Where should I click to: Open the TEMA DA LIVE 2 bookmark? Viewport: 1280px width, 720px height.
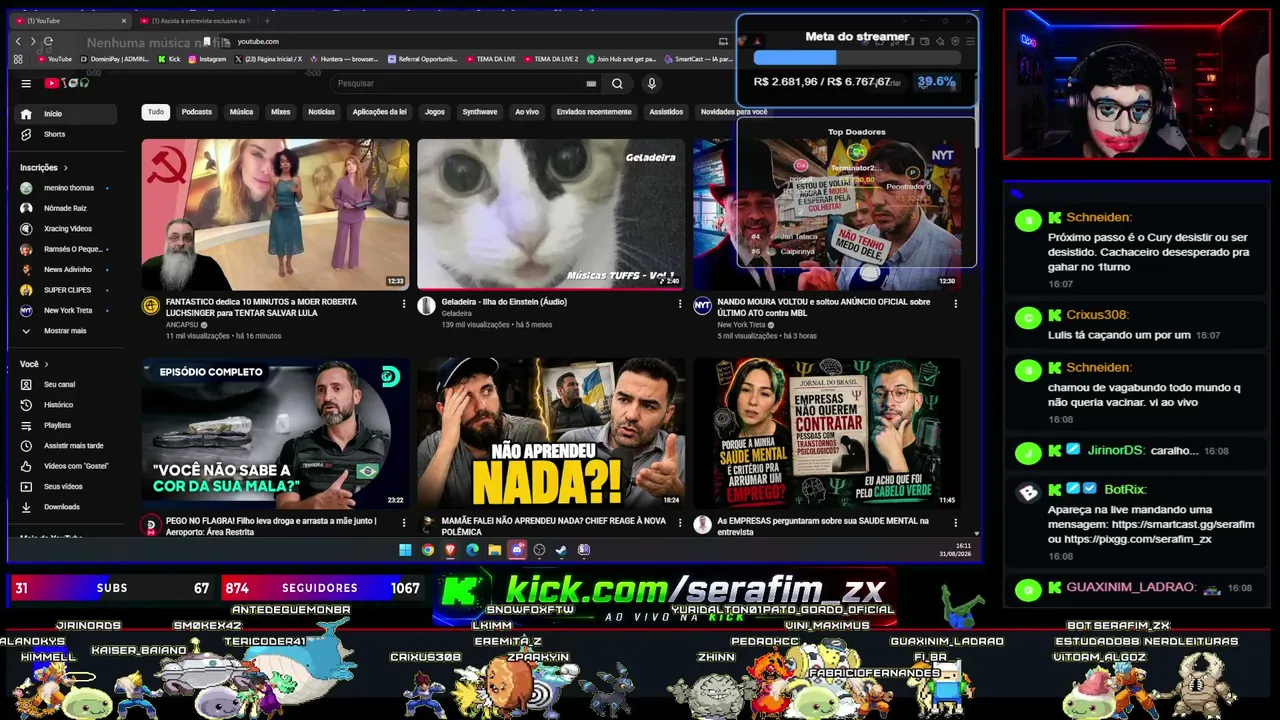(551, 59)
